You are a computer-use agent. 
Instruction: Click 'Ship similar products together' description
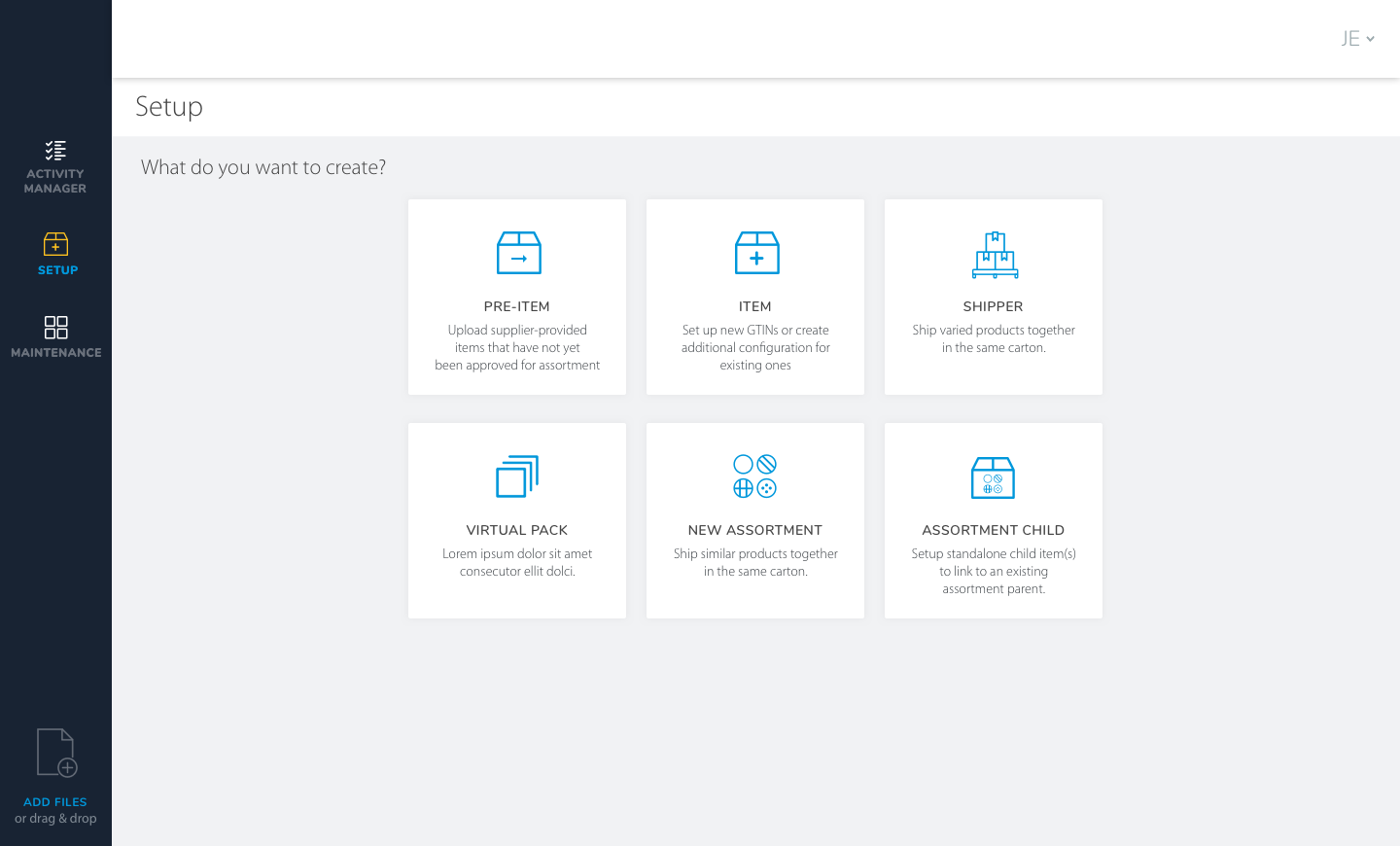click(x=755, y=563)
